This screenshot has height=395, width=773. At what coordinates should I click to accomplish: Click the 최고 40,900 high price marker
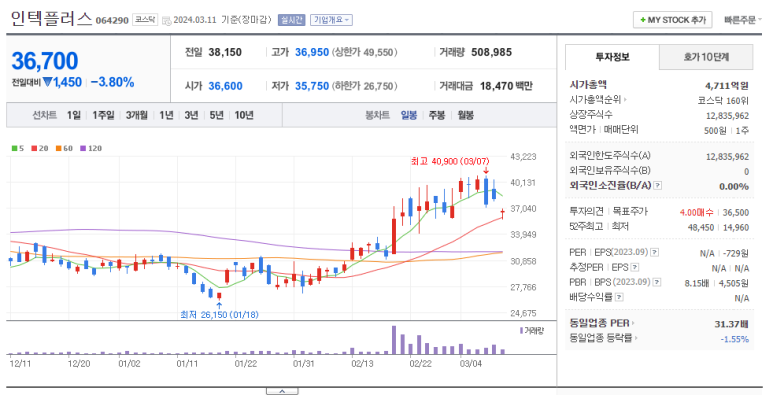(x=450, y=161)
